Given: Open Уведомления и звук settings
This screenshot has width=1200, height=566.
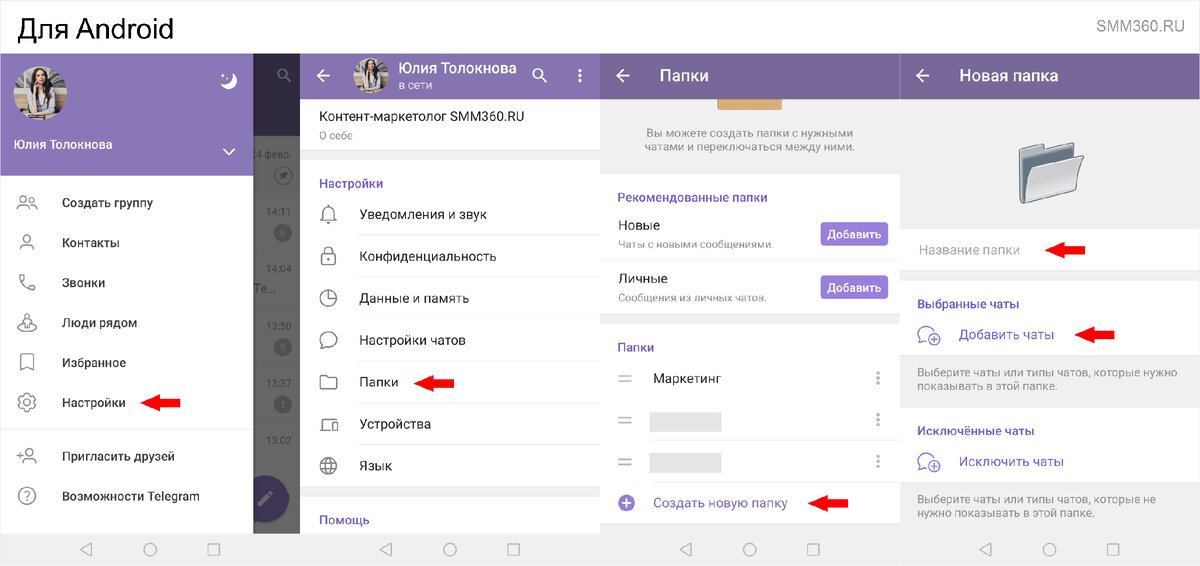Looking at the screenshot, I should click(x=450, y=214).
